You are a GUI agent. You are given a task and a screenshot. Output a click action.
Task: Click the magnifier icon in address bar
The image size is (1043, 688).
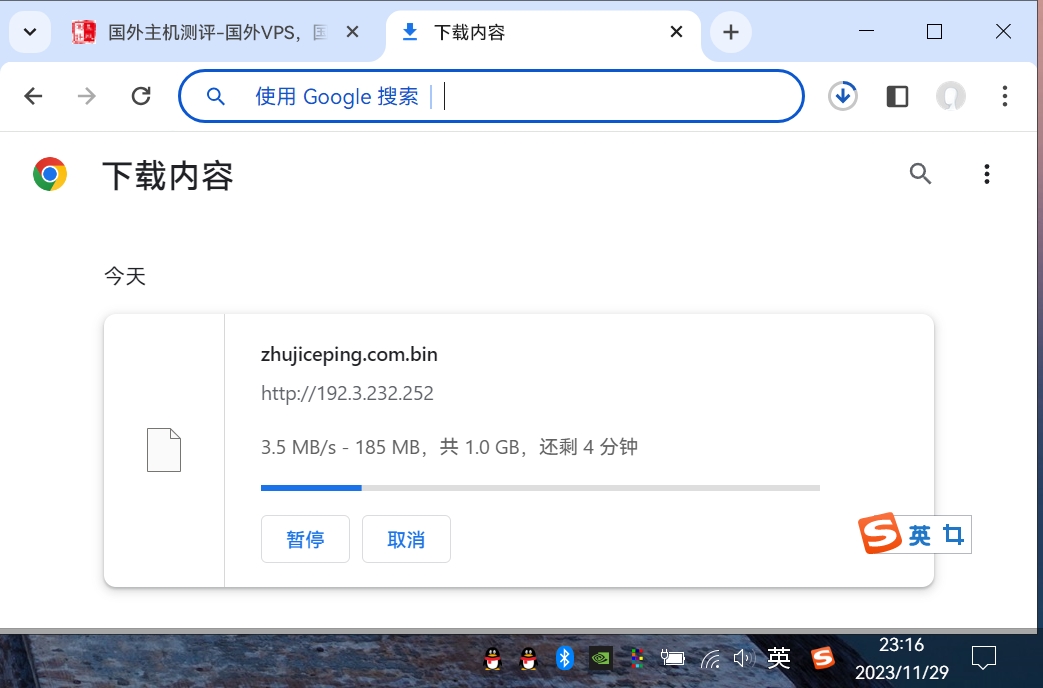point(216,97)
